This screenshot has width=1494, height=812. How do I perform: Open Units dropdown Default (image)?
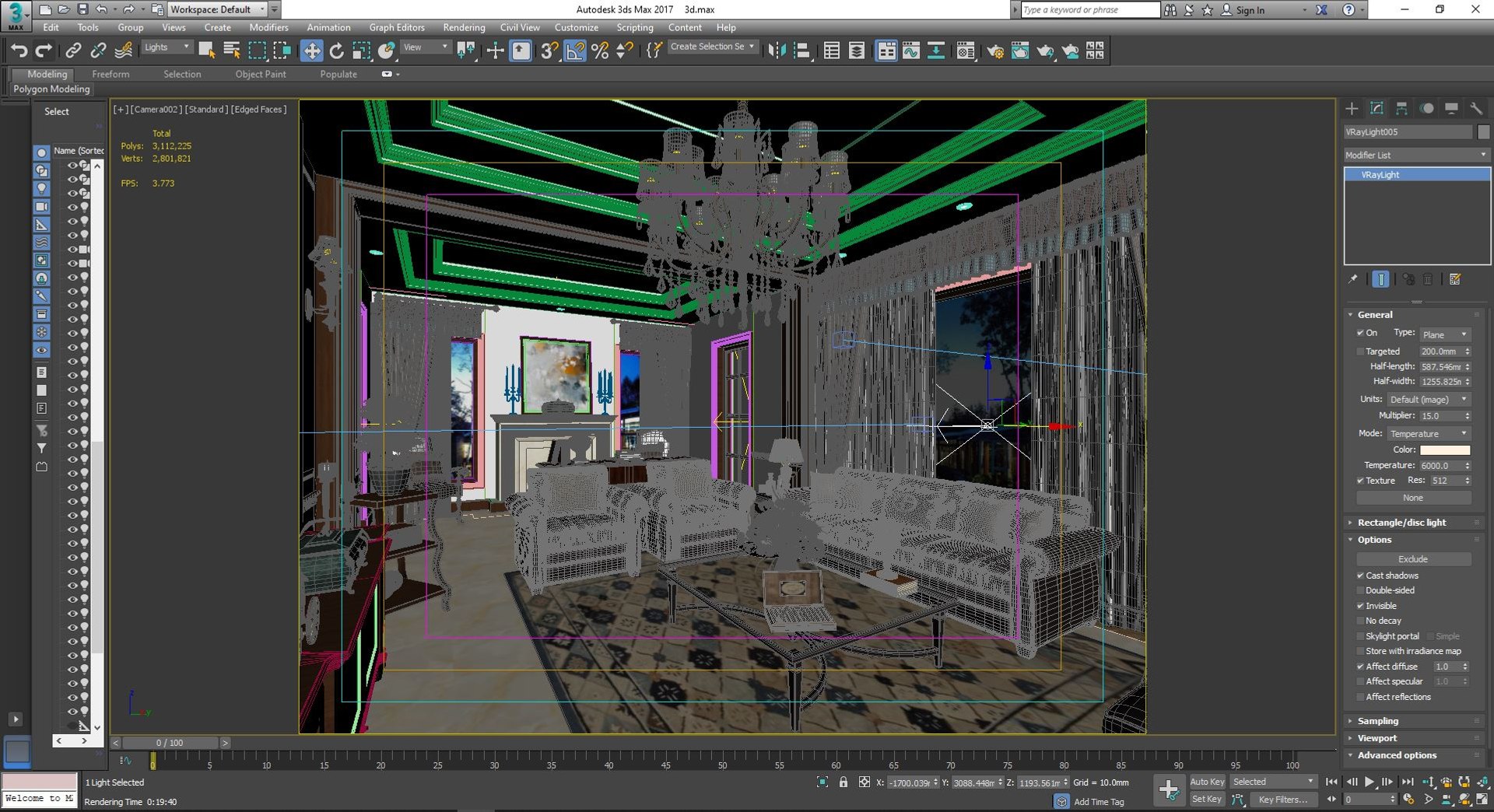pos(1429,399)
